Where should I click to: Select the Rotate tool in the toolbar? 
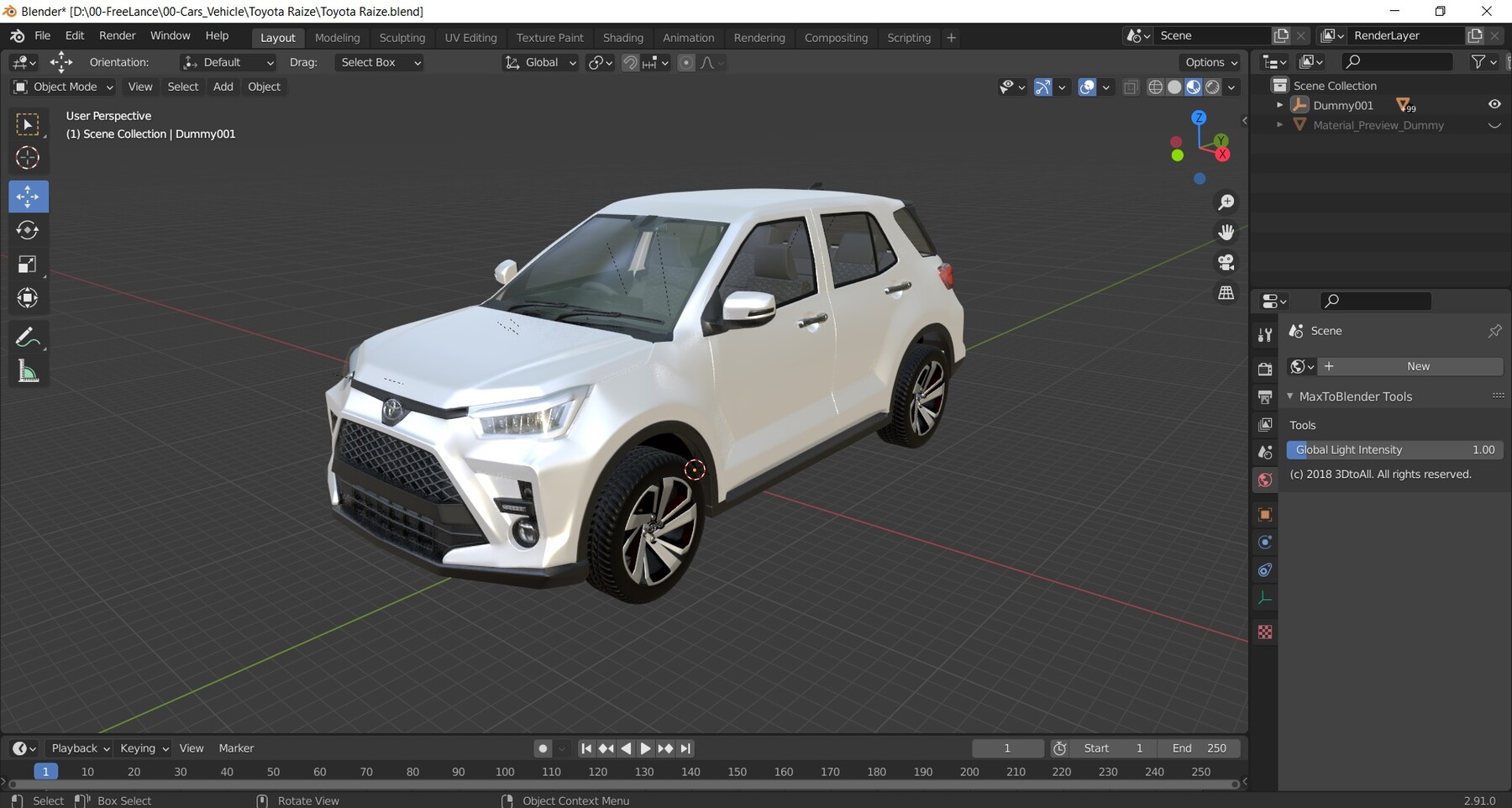[28, 230]
